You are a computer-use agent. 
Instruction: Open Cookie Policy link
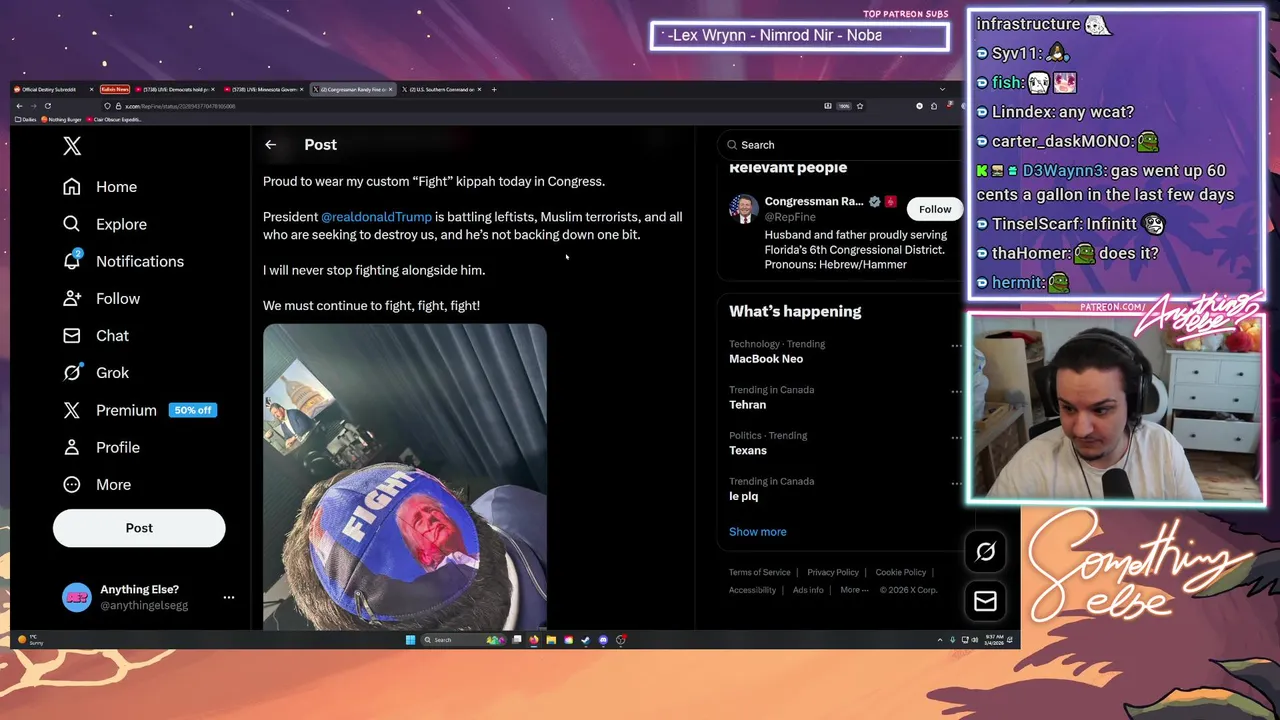(x=901, y=573)
